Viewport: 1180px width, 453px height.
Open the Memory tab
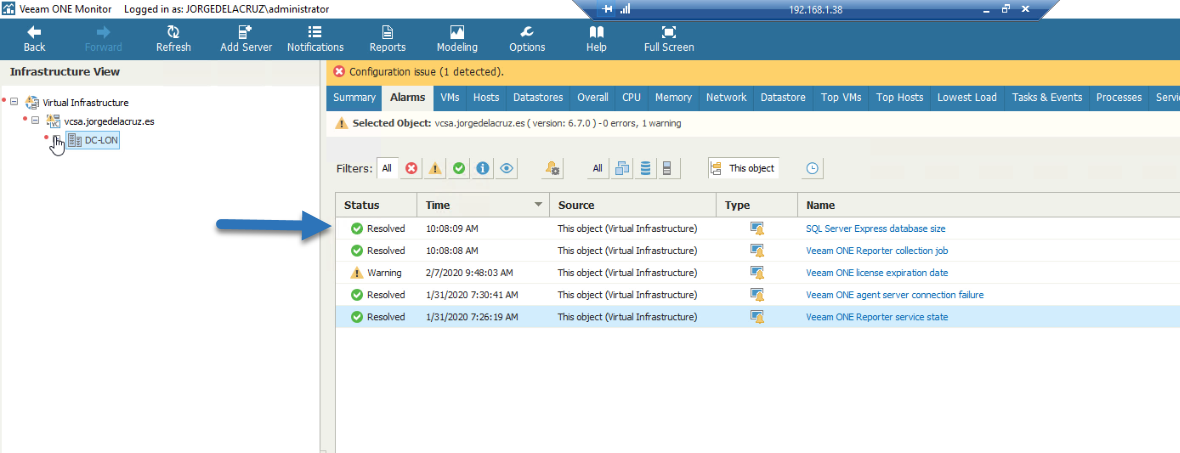coord(674,98)
